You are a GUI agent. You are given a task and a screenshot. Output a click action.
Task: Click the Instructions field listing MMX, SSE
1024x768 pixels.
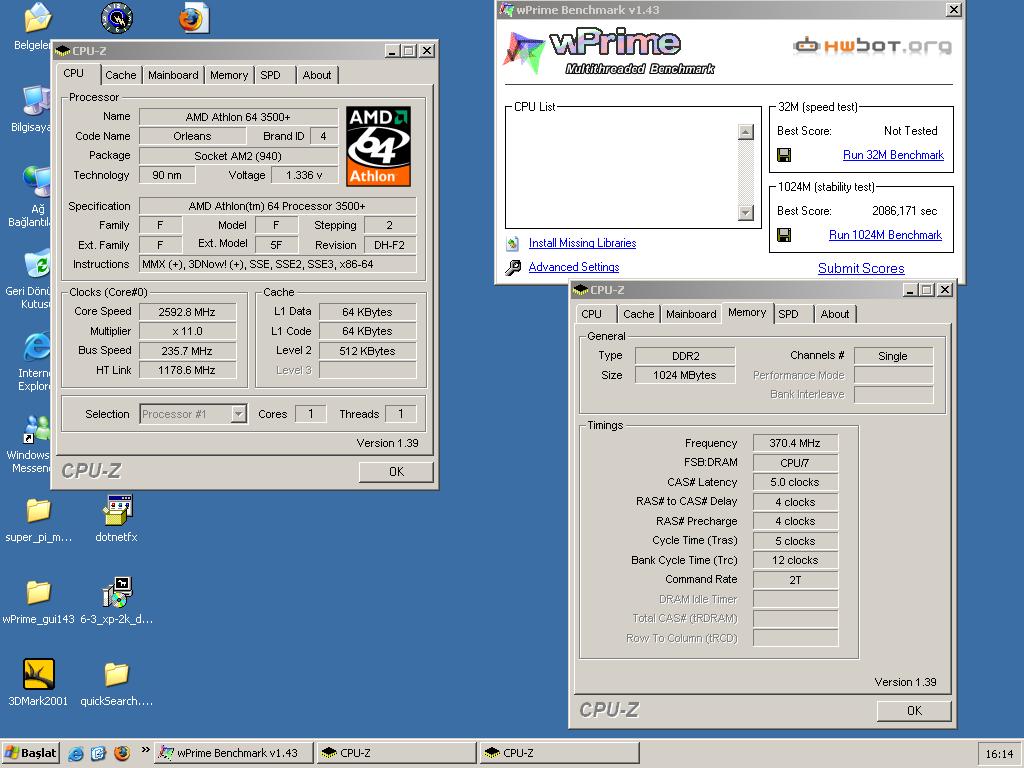tap(278, 264)
